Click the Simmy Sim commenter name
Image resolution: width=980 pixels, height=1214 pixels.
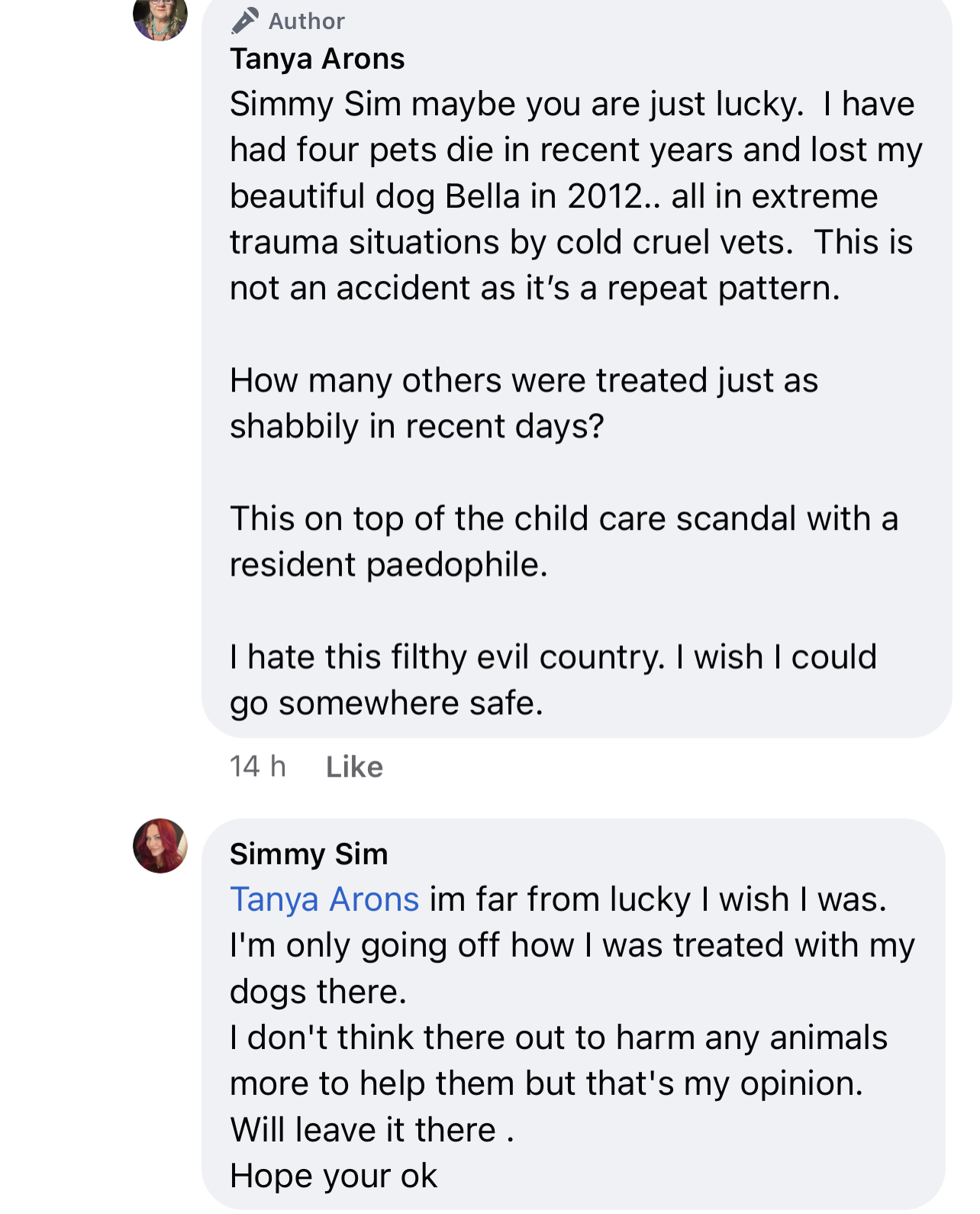click(309, 854)
